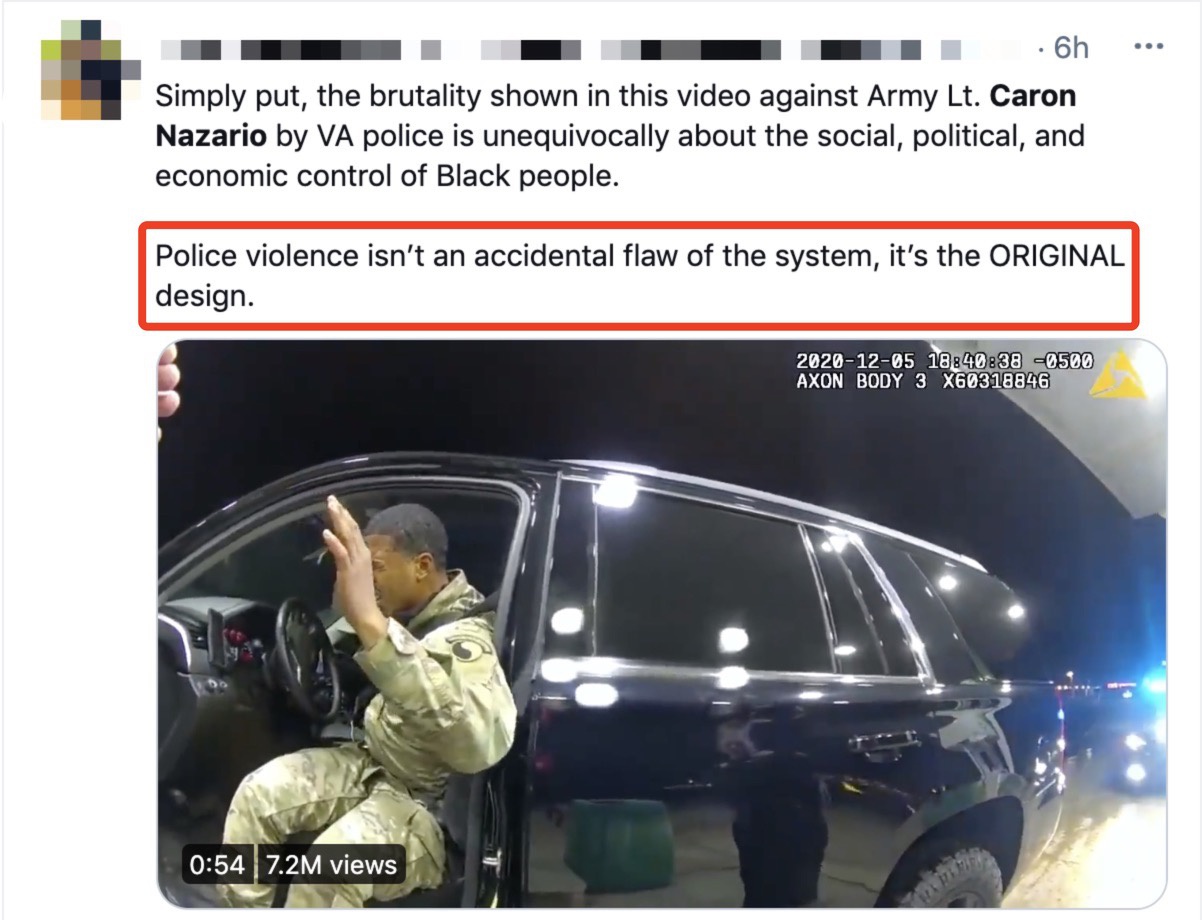Screen dimensions: 1202x920
Task: Open the three-dot more options menu
Action: pyautogui.click(x=1147, y=47)
